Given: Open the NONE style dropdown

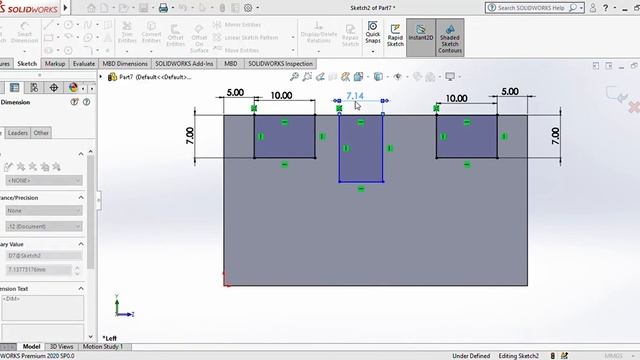Looking at the screenshot, I should point(44,180).
